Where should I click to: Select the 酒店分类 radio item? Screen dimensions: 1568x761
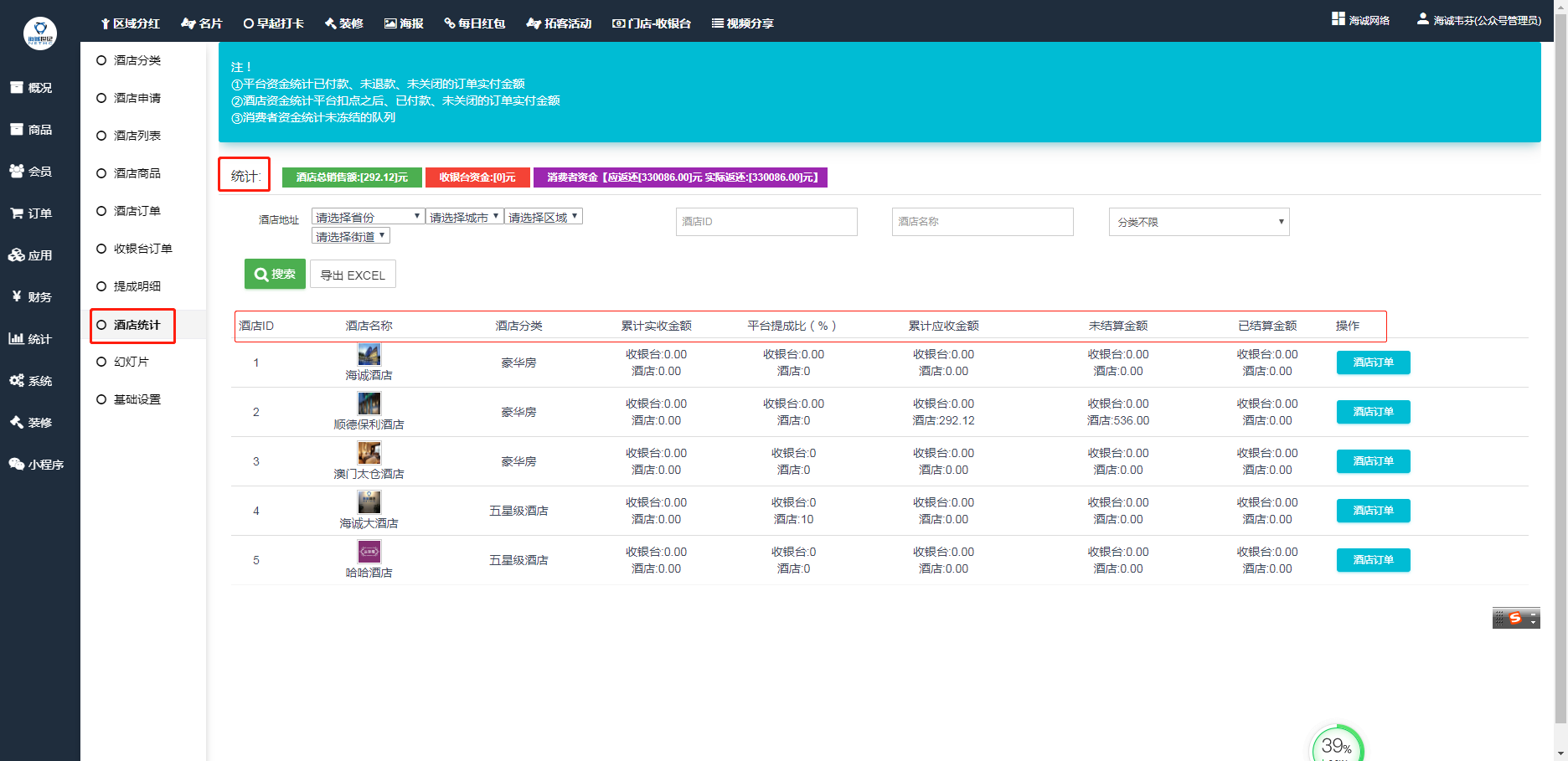pyautogui.click(x=101, y=60)
